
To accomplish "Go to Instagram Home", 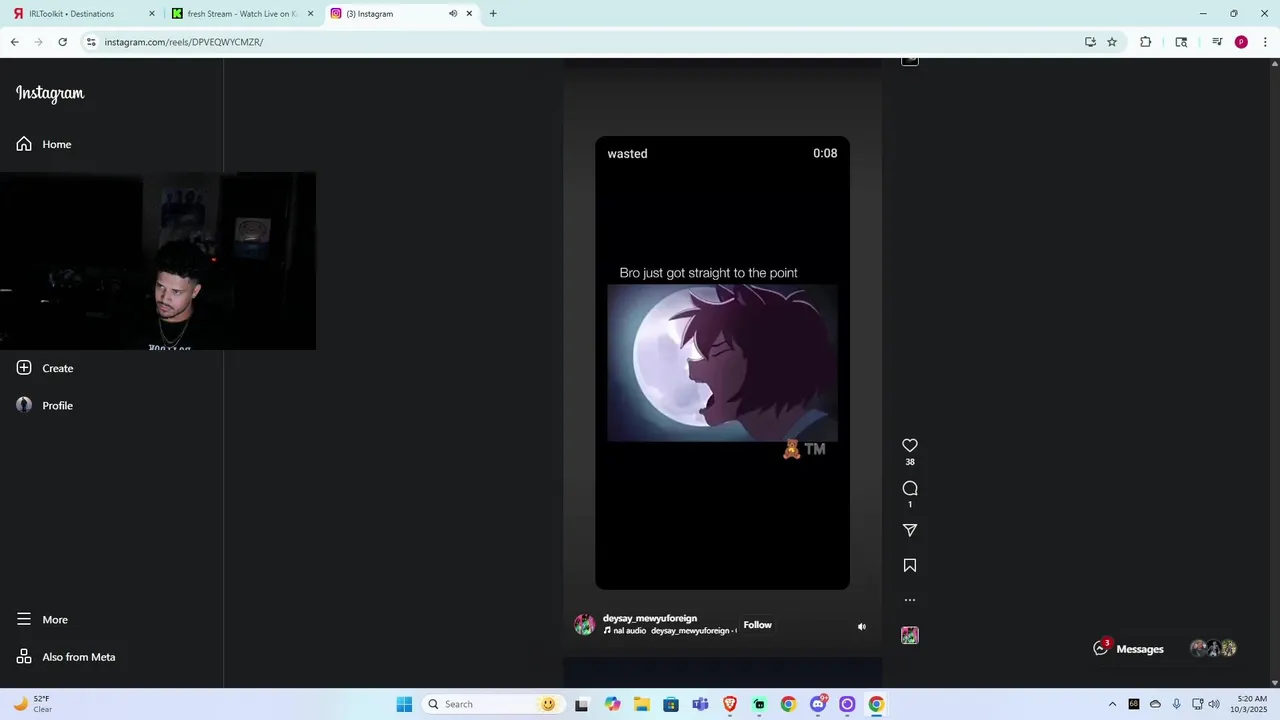I will (x=44, y=144).
